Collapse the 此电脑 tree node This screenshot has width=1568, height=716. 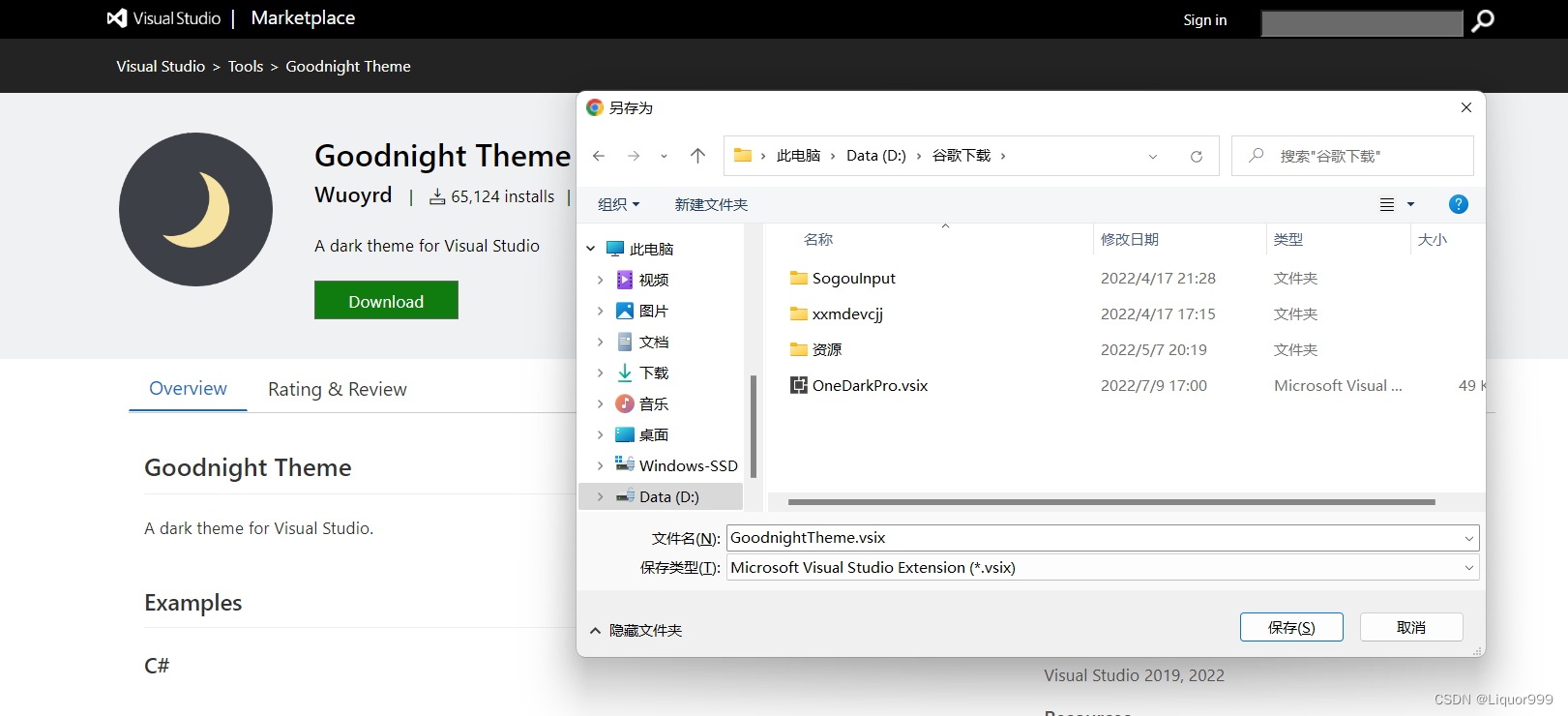pos(591,249)
